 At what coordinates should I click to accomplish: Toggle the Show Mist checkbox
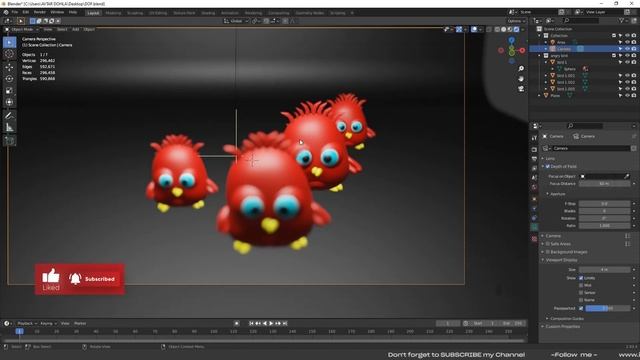click(x=581, y=285)
